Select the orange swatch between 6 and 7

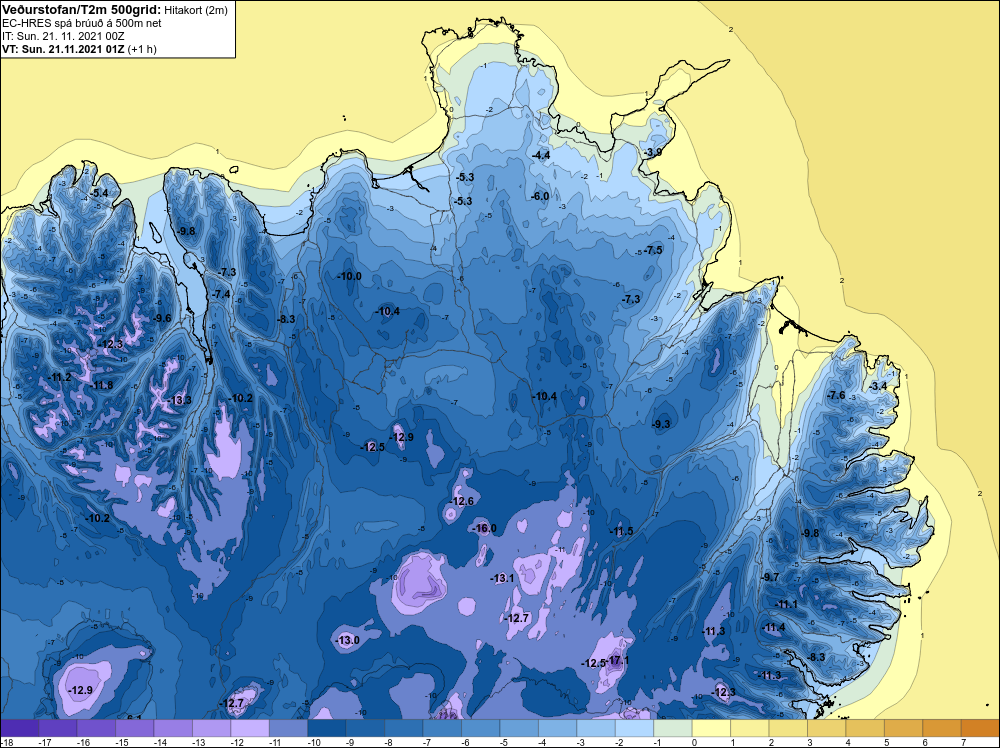(x=942, y=728)
